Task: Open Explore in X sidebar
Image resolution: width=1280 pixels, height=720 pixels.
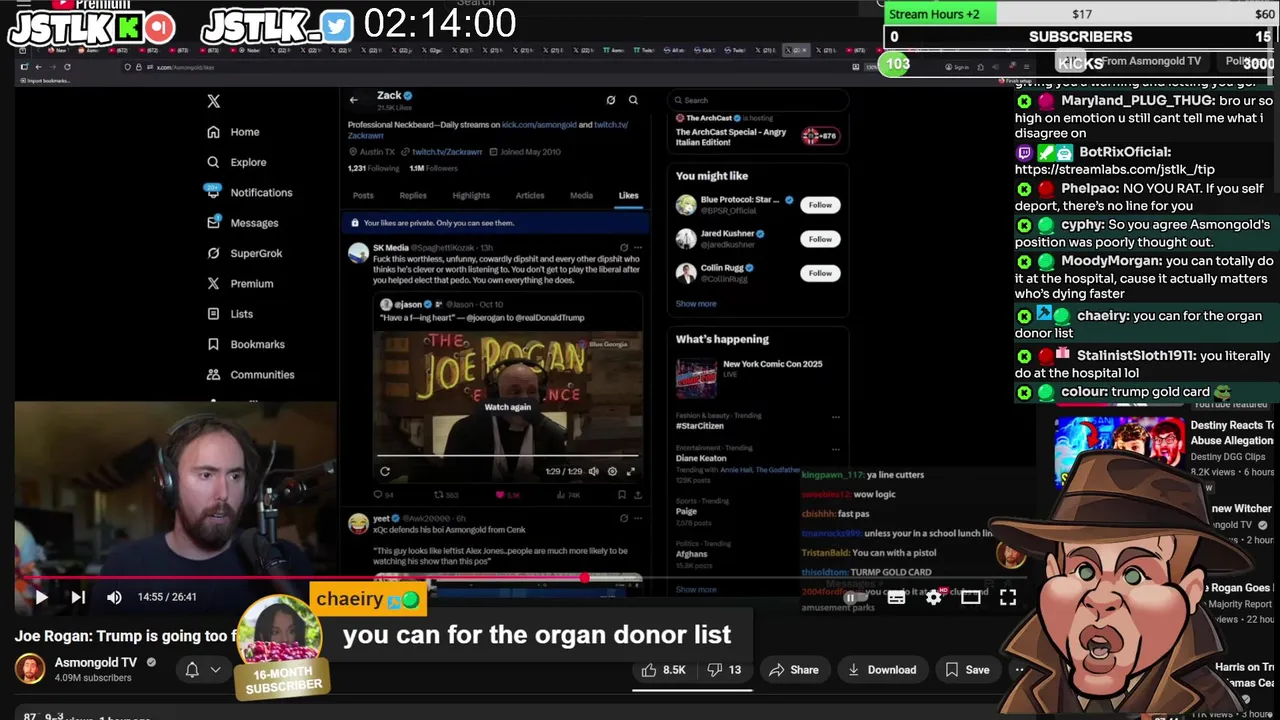Action: pos(237,162)
